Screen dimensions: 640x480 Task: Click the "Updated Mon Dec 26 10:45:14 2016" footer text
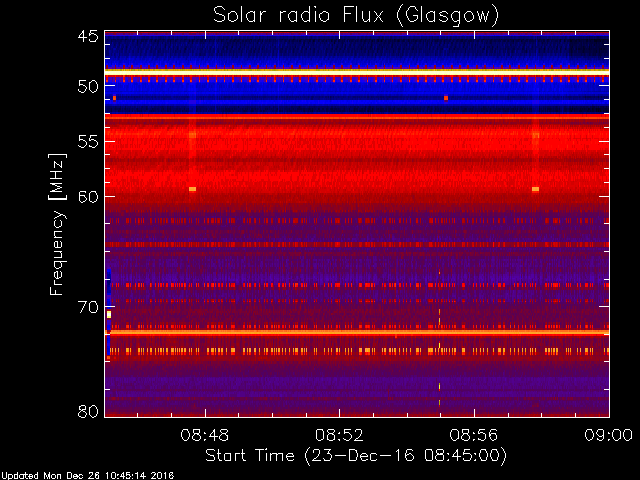point(87,476)
